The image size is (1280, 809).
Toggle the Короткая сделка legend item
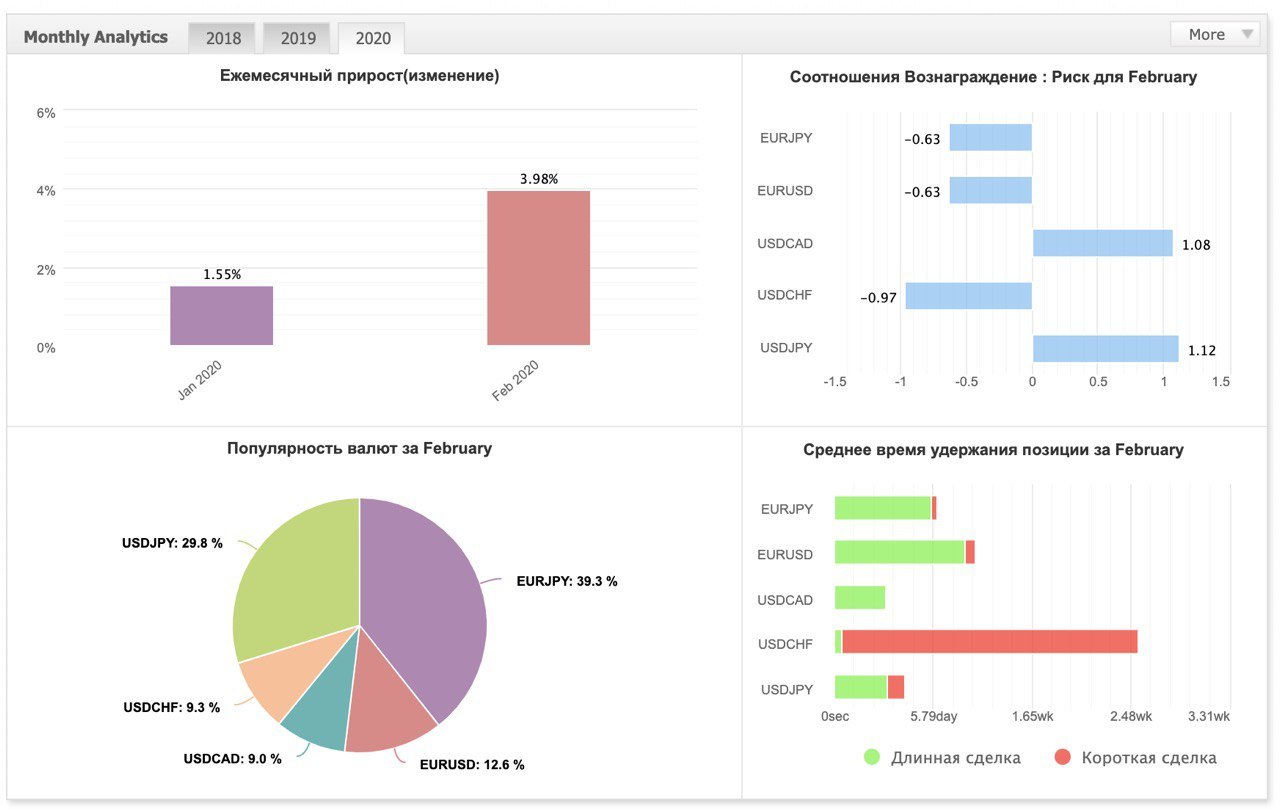click(1135, 758)
